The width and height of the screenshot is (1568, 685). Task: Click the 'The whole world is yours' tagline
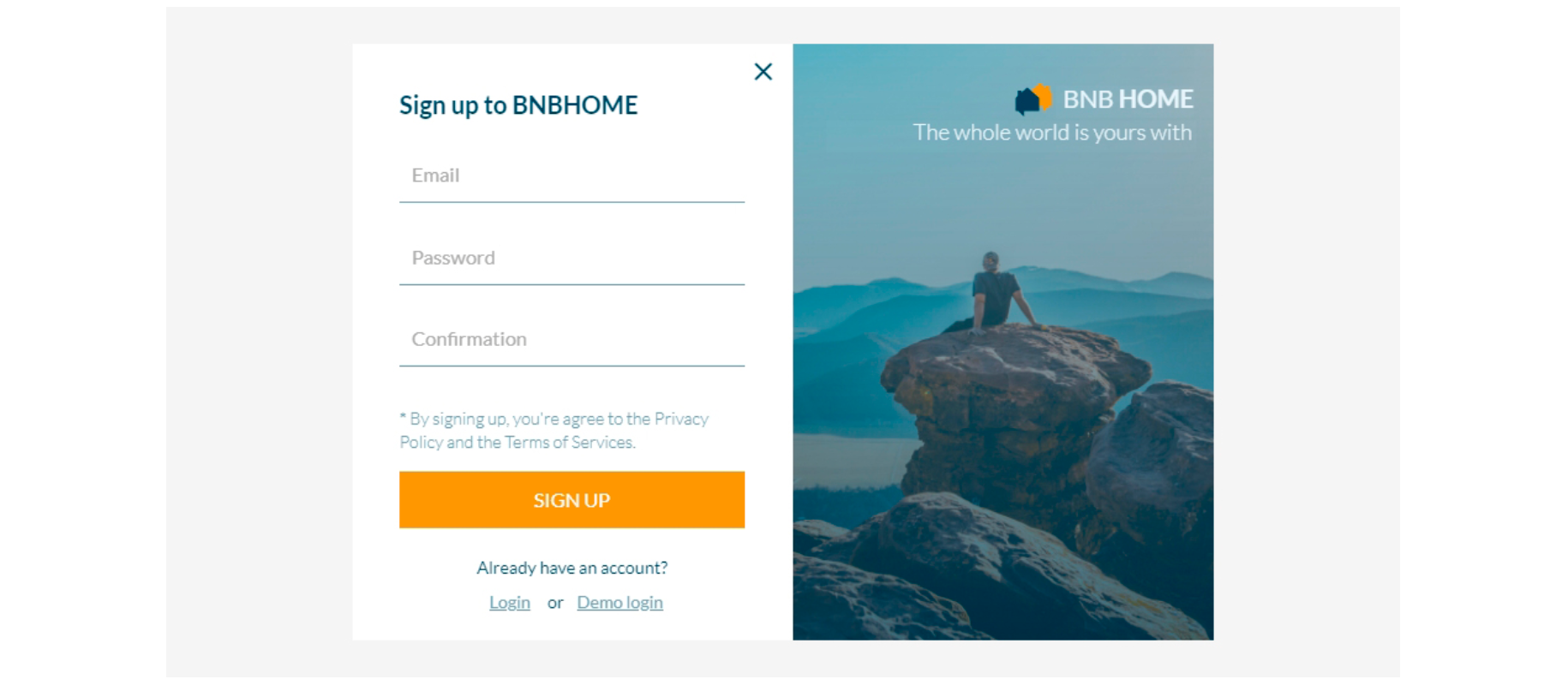pyautogui.click(x=1052, y=133)
